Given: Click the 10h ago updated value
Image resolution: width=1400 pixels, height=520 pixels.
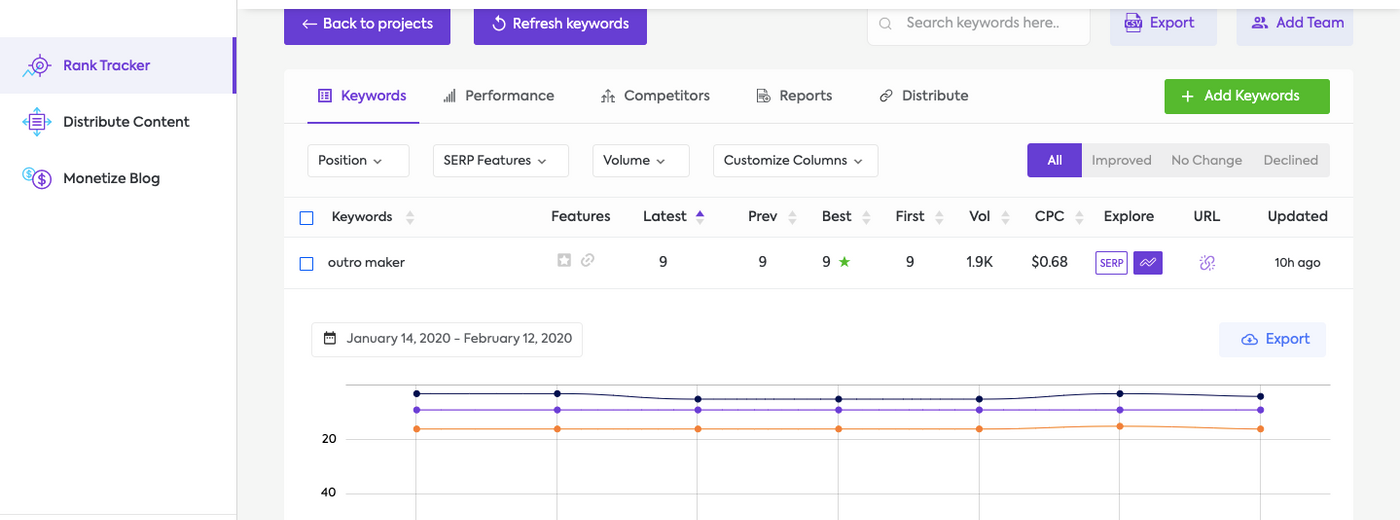Looking at the screenshot, I should coord(1297,263).
